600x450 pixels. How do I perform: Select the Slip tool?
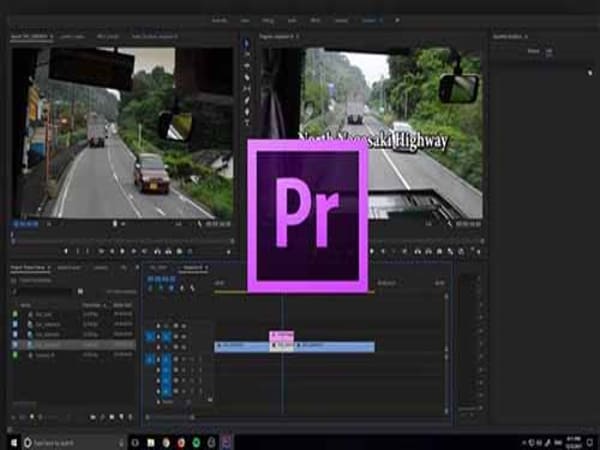(x=246, y=89)
